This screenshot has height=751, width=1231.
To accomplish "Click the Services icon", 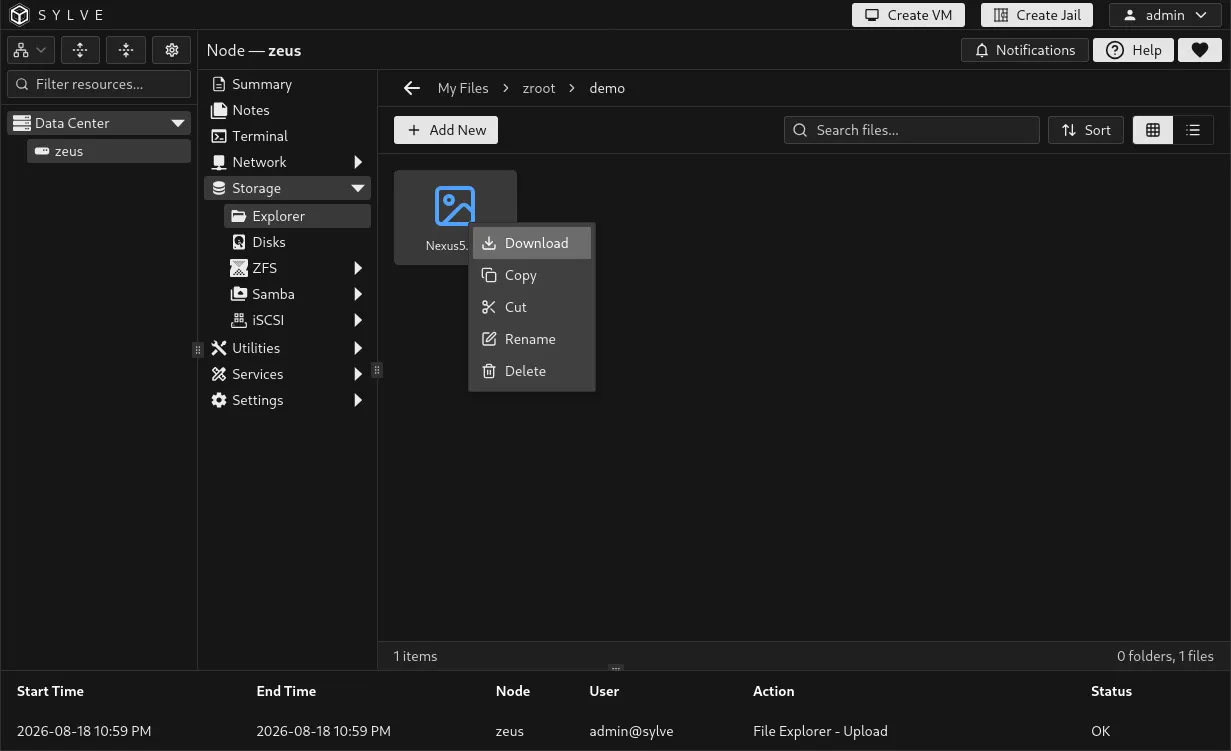I will [219, 374].
